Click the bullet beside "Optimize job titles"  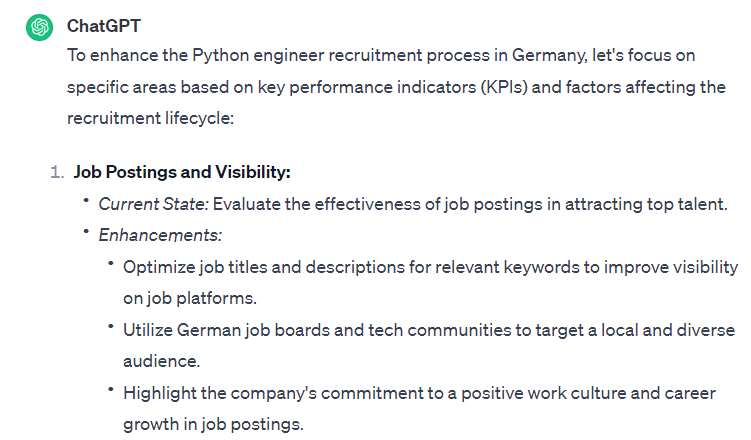(x=111, y=266)
